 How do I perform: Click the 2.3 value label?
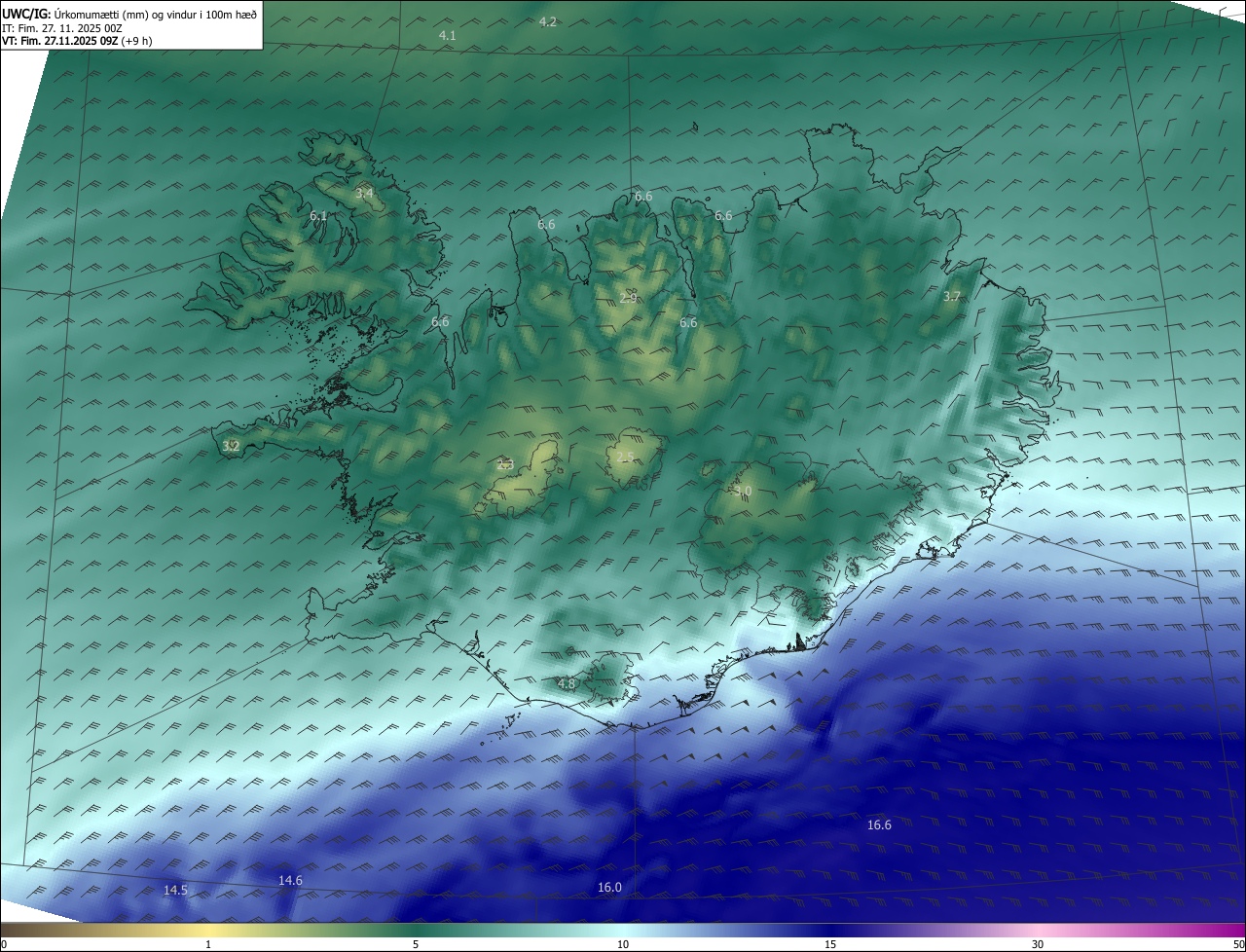(505, 464)
